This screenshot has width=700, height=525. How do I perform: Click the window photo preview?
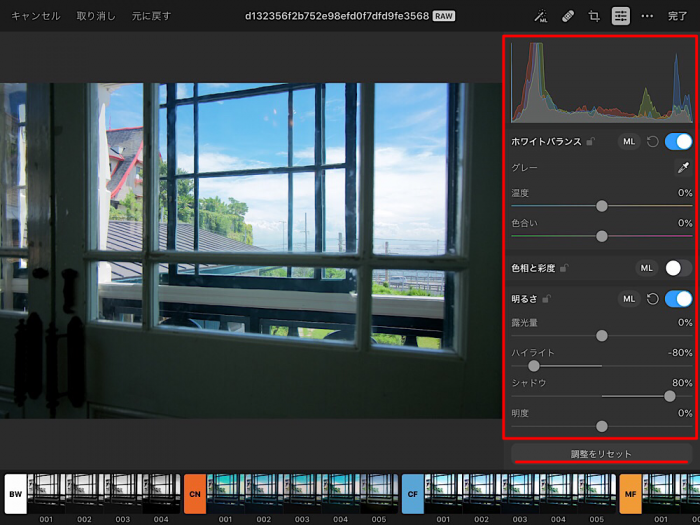[x=251, y=250]
